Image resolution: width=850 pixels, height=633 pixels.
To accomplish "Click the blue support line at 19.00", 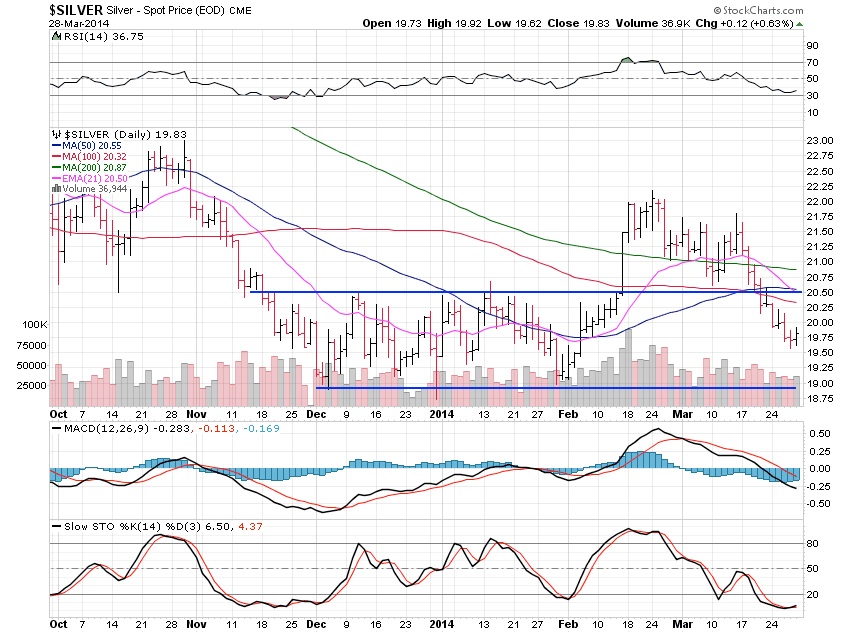I will pyautogui.click(x=556, y=387).
